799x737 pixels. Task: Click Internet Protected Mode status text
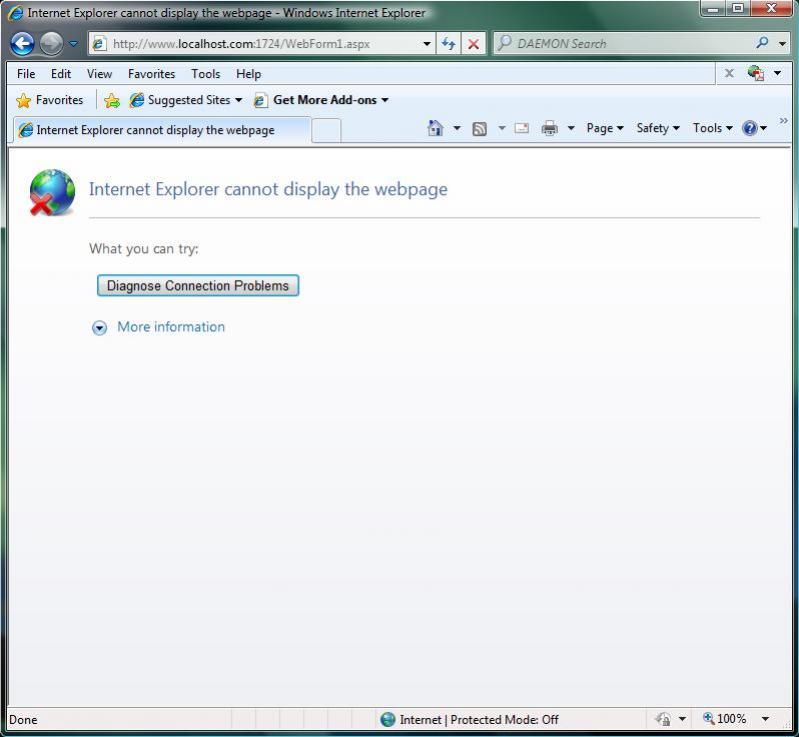[x=479, y=719]
